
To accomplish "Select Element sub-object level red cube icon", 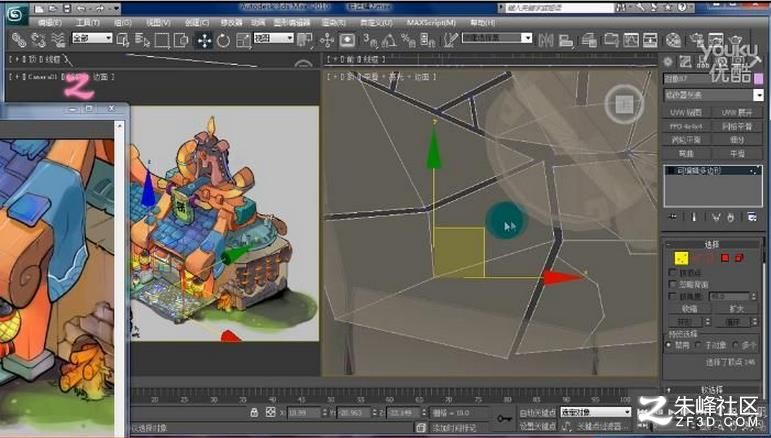I will 739,258.
